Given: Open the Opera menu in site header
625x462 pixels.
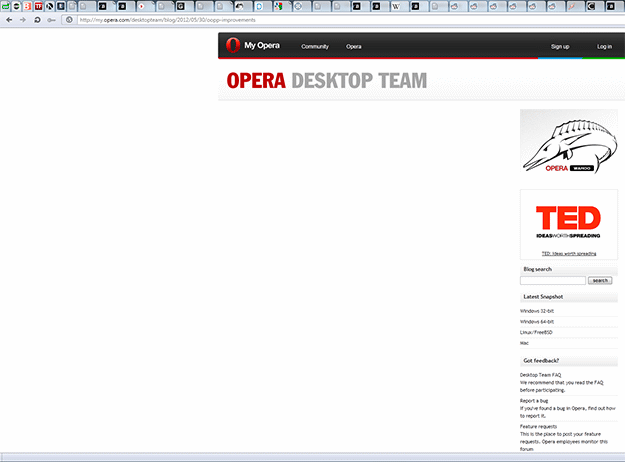Looking at the screenshot, I should (x=354, y=46).
